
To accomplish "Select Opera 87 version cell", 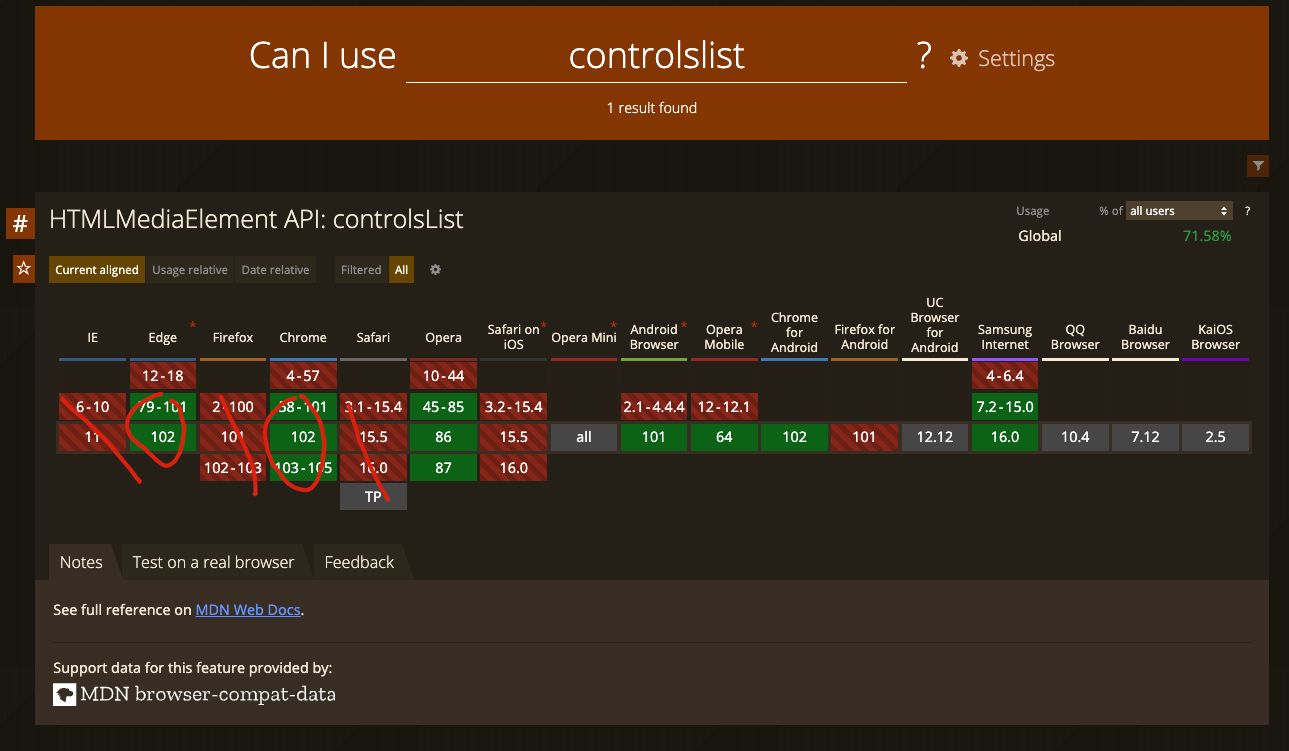I will [443, 467].
